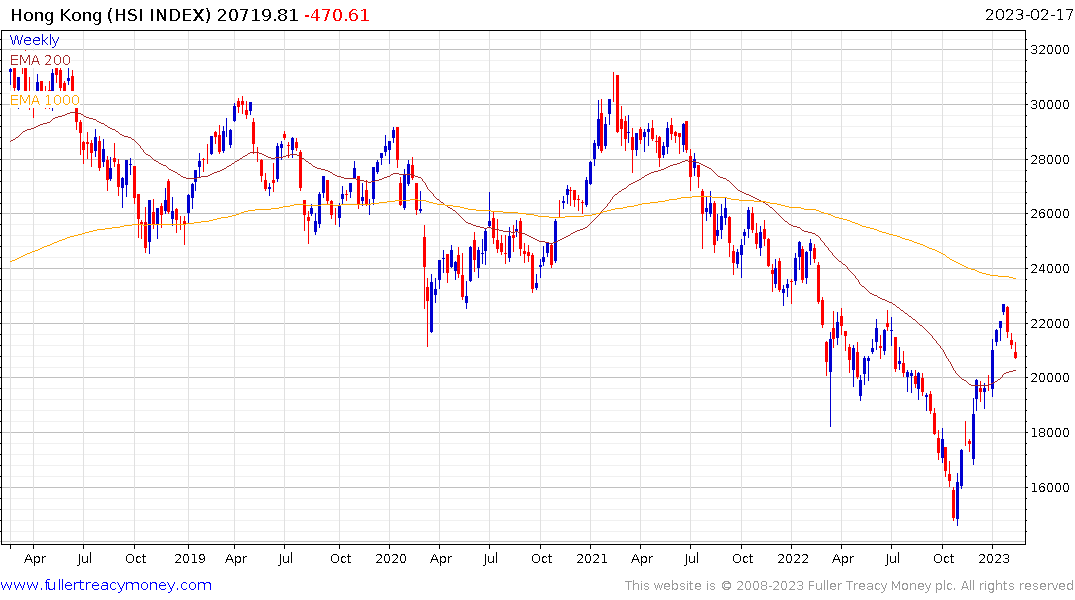Click the Fuller Treacy Money copyright notice
Image resolution: width=1075 pixels, height=600 pixels.
pyautogui.click(x=849, y=586)
